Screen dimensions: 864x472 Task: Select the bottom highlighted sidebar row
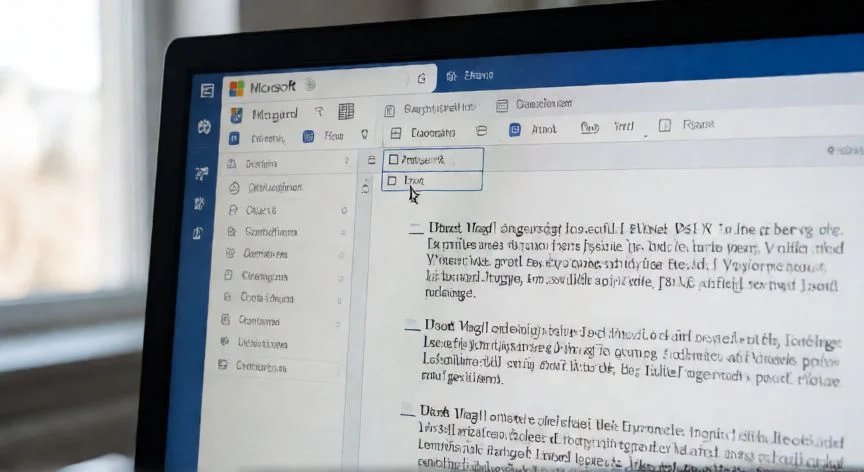[x=279, y=366]
